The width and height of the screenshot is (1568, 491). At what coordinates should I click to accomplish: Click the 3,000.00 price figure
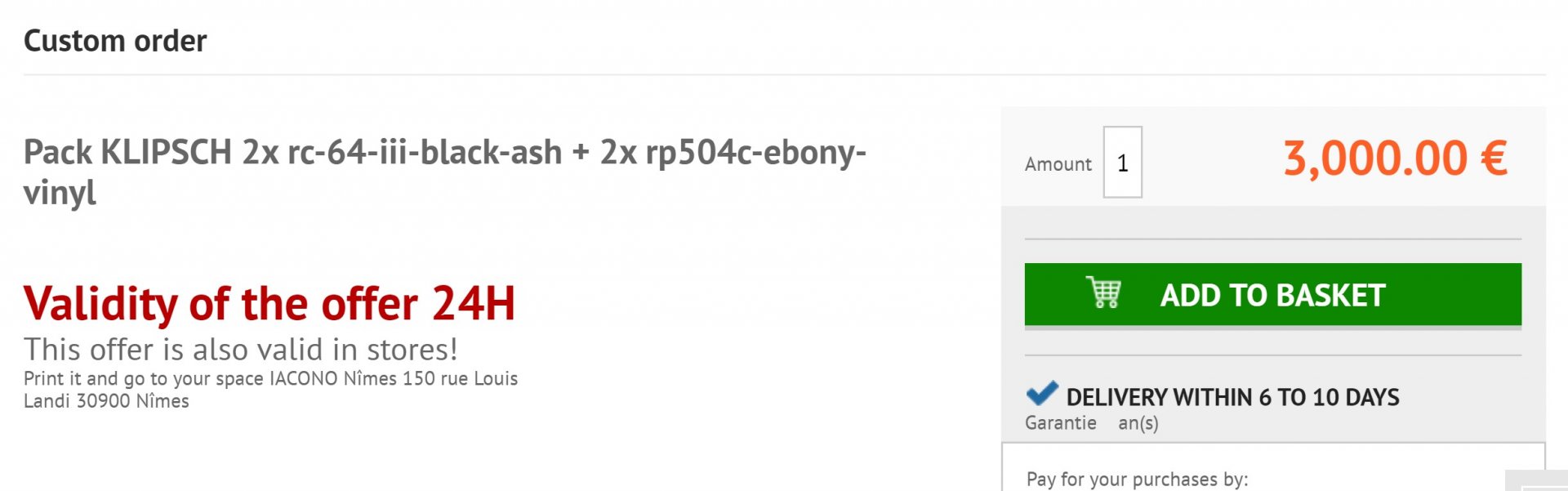click(x=1375, y=158)
